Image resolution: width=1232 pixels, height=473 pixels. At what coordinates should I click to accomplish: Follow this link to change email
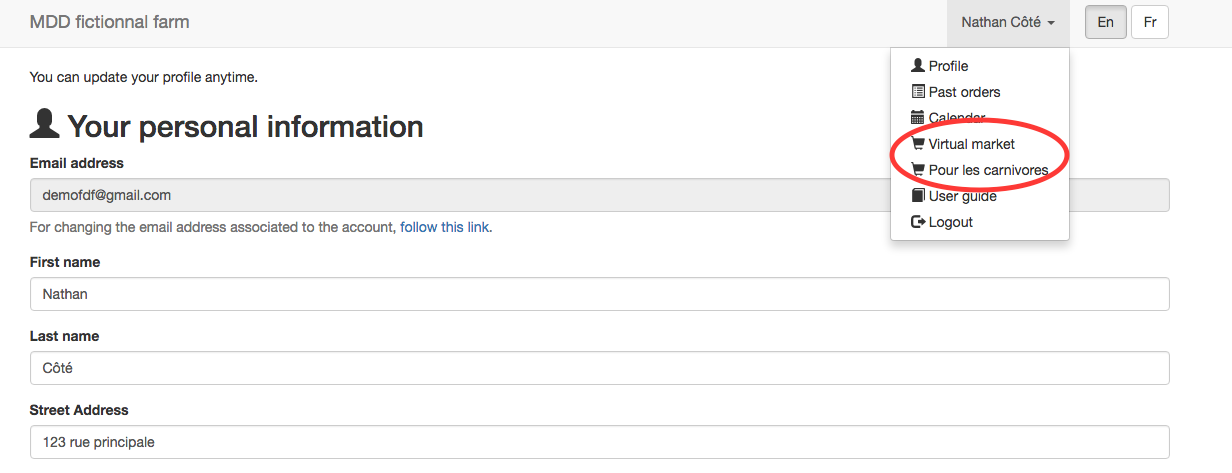point(445,227)
